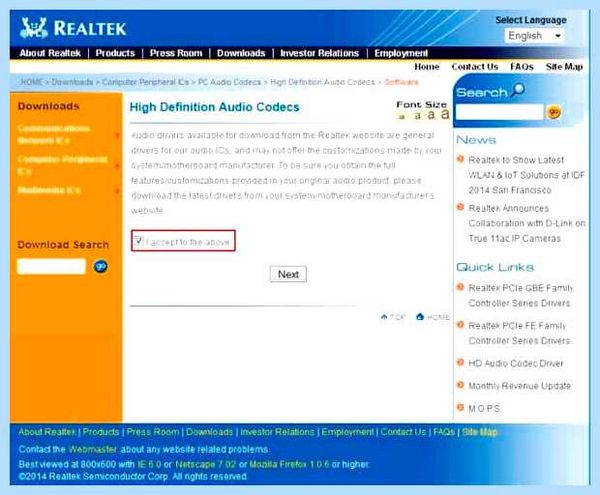Open Downloads menu in top navigation
600x495 pixels.
pyautogui.click(x=241, y=53)
